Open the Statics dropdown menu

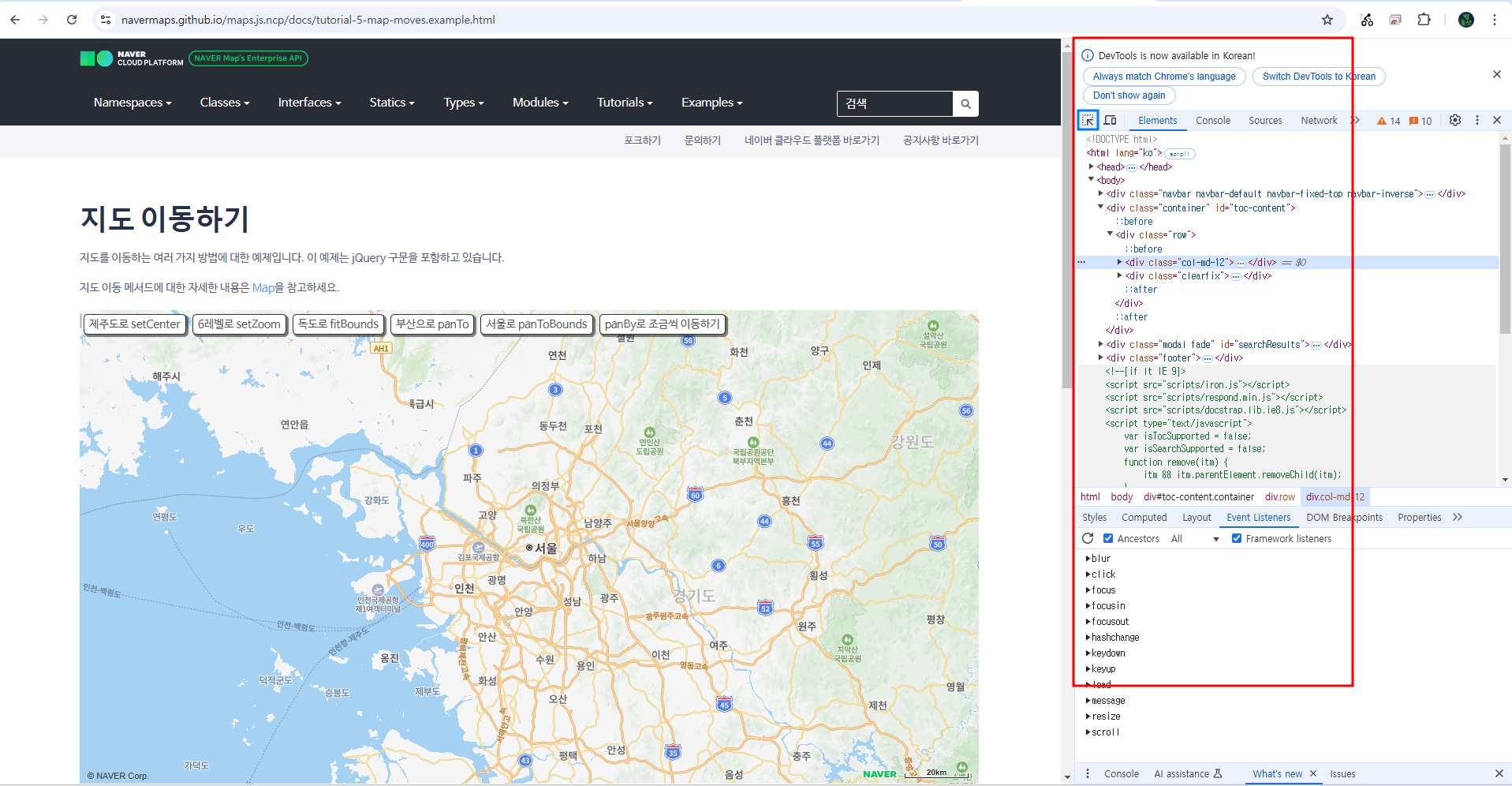click(392, 103)
